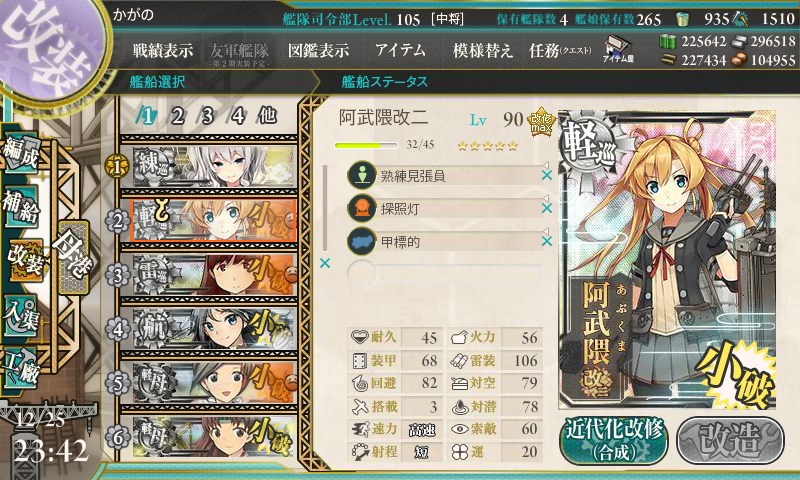Click the 近代化改修 modernization button
800x480 pixels.
pos(614,440)
